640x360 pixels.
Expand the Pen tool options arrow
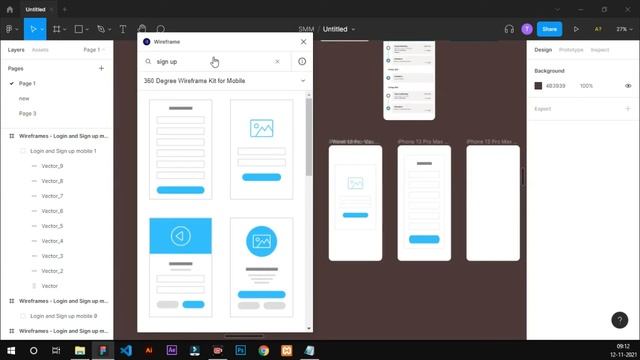[109, 29]
